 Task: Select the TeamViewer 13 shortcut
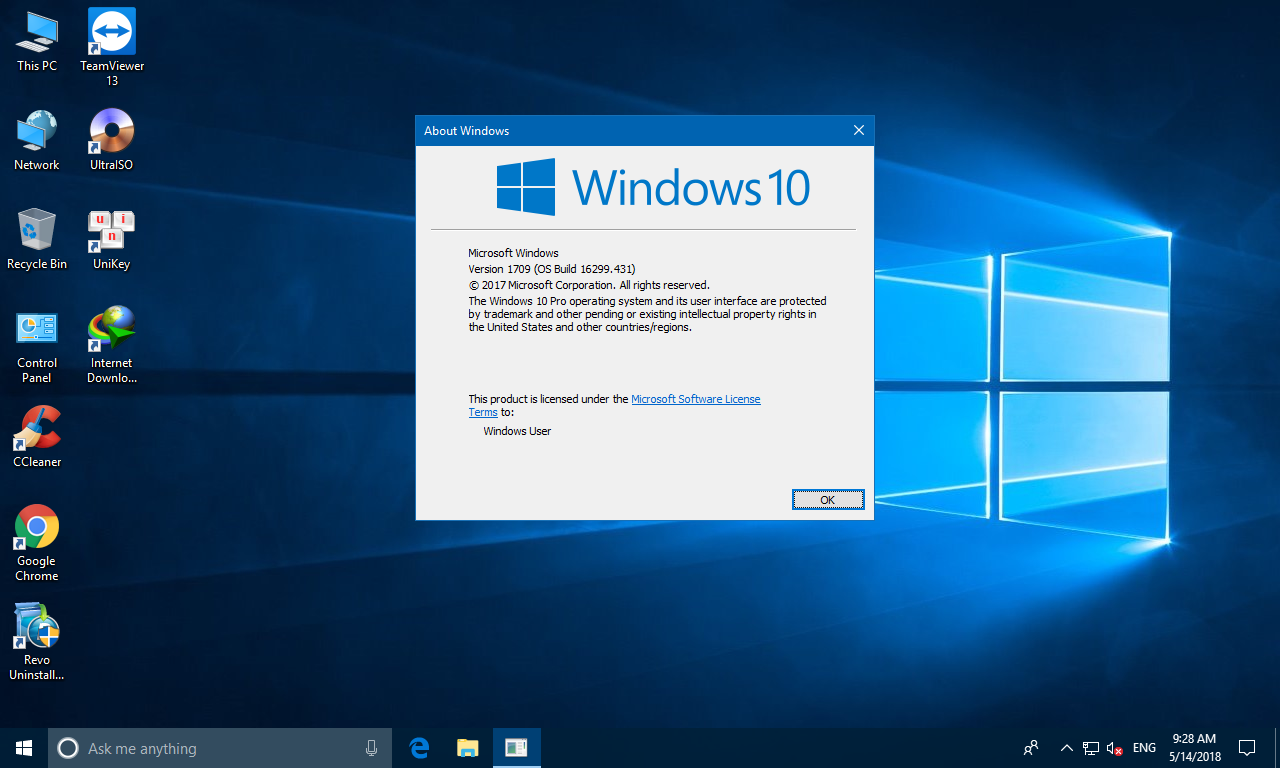112,46
